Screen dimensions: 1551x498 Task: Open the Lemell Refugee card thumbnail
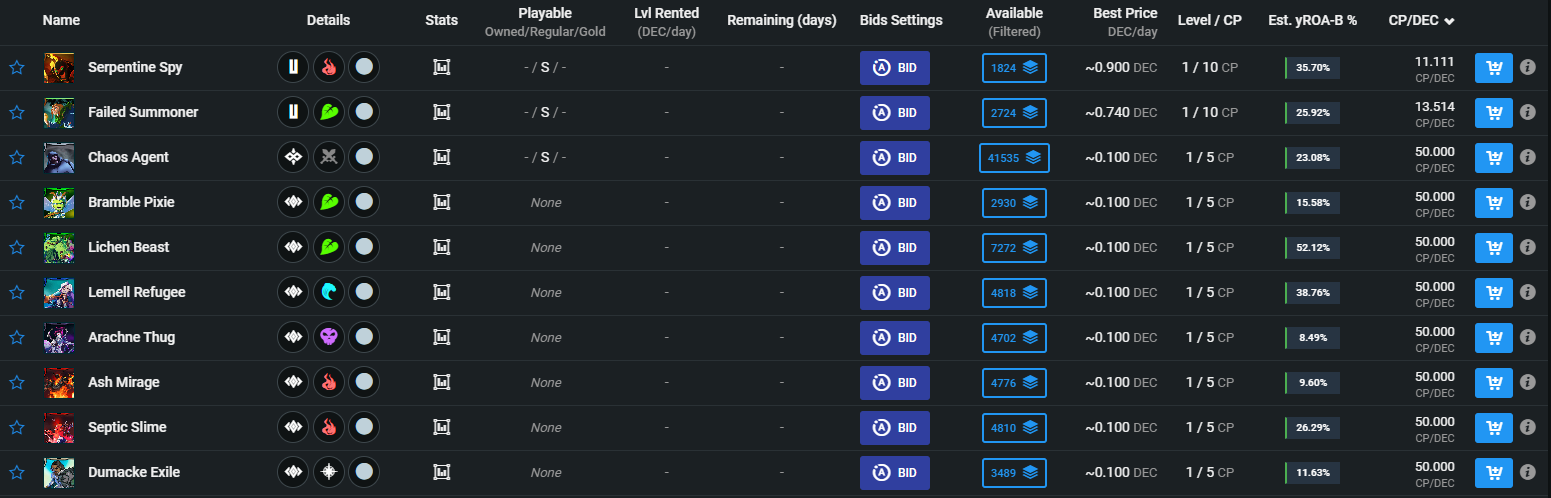coord(59,293)
